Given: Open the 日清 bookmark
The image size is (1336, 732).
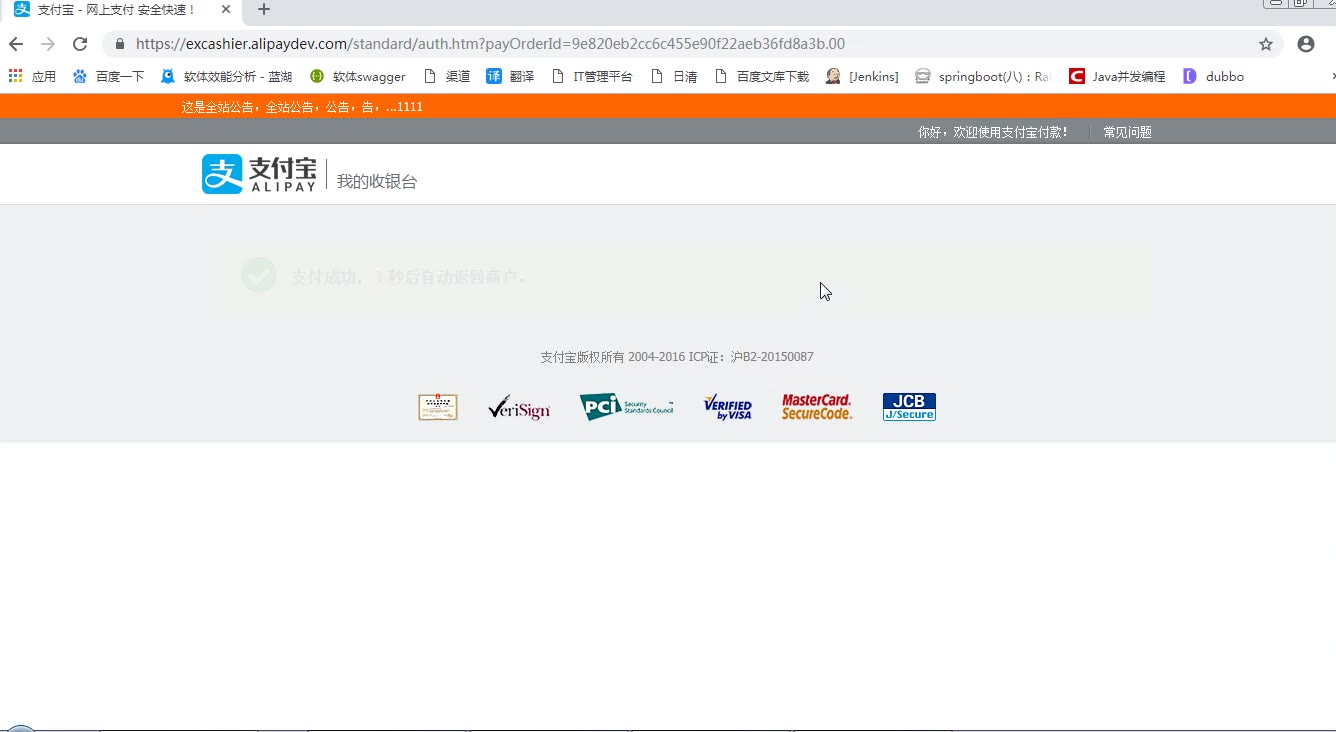Looking at the screenshot, I should tap(673, 76).
